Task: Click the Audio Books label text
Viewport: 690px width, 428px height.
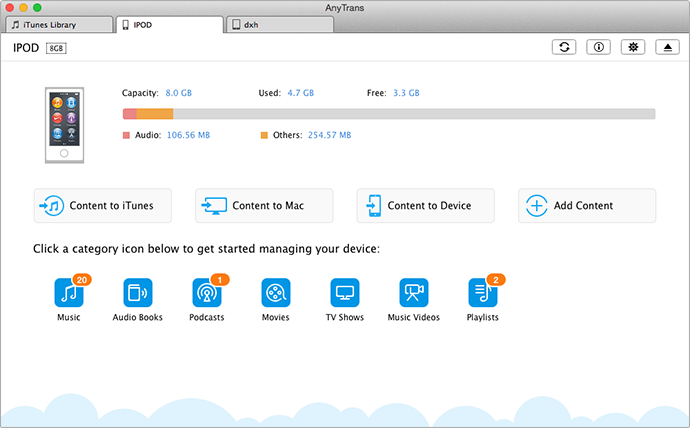Action: click(x=138, y=317)
